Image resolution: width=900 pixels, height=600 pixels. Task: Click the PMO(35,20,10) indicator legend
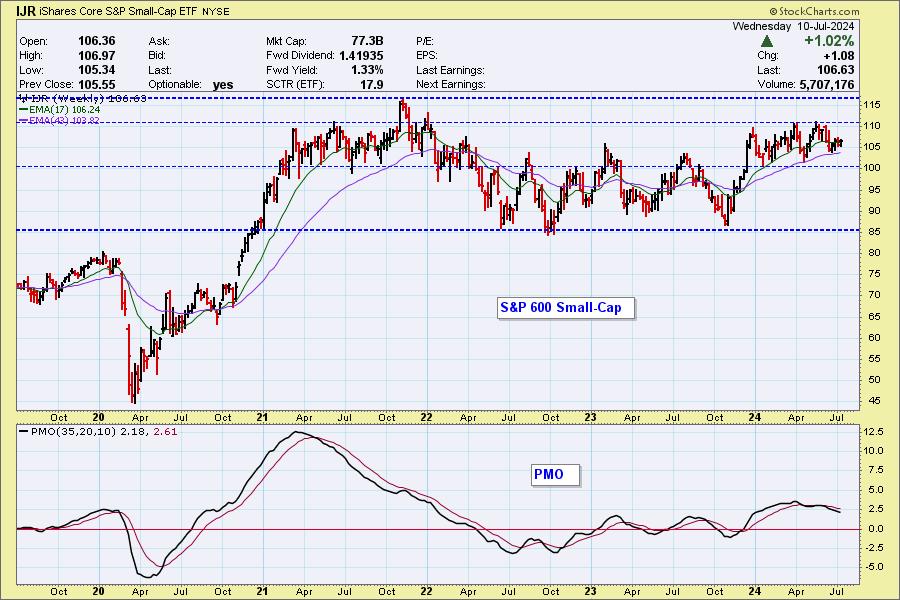(98, 431)
